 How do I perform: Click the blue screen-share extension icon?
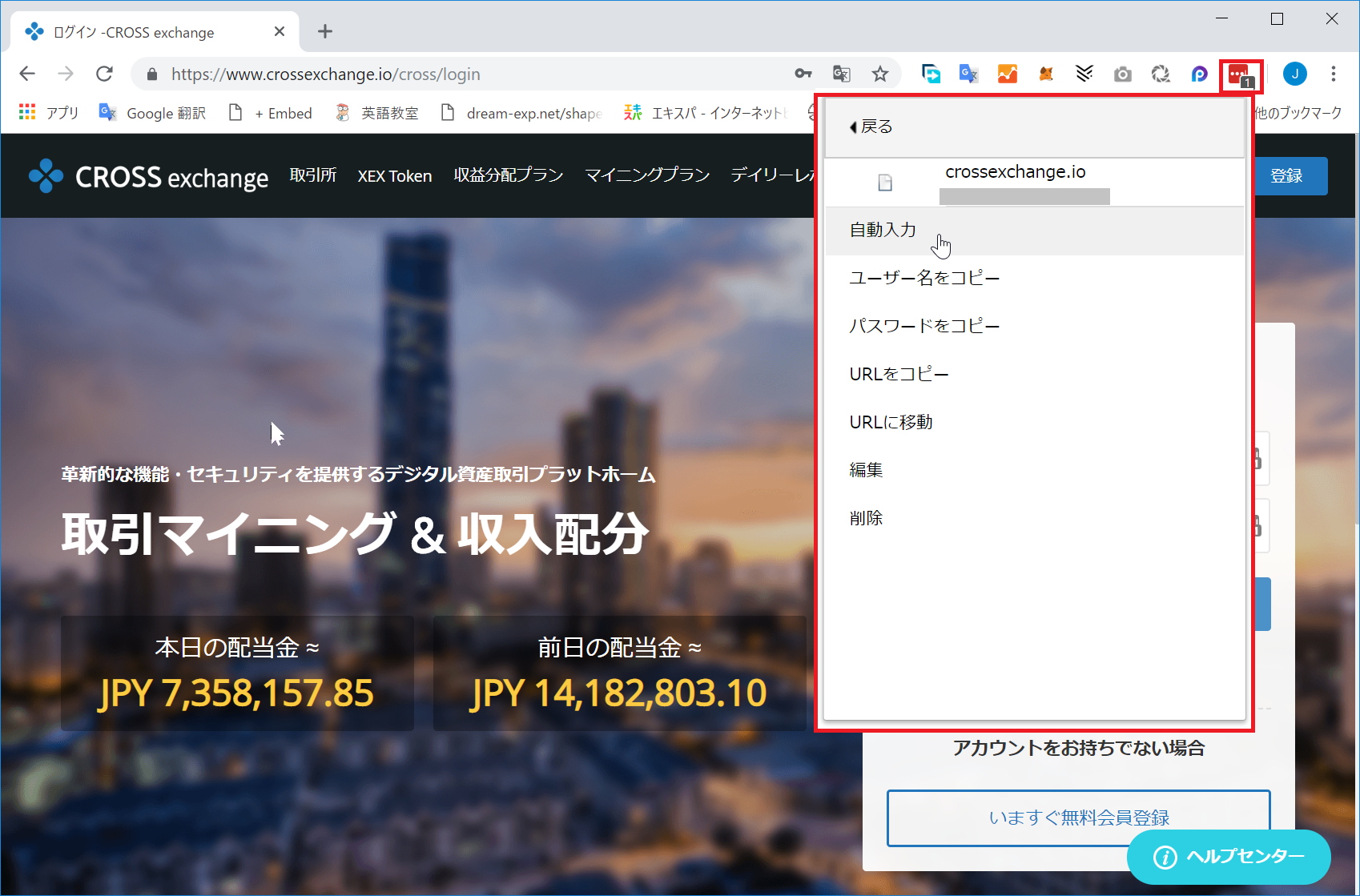[931, 74]
